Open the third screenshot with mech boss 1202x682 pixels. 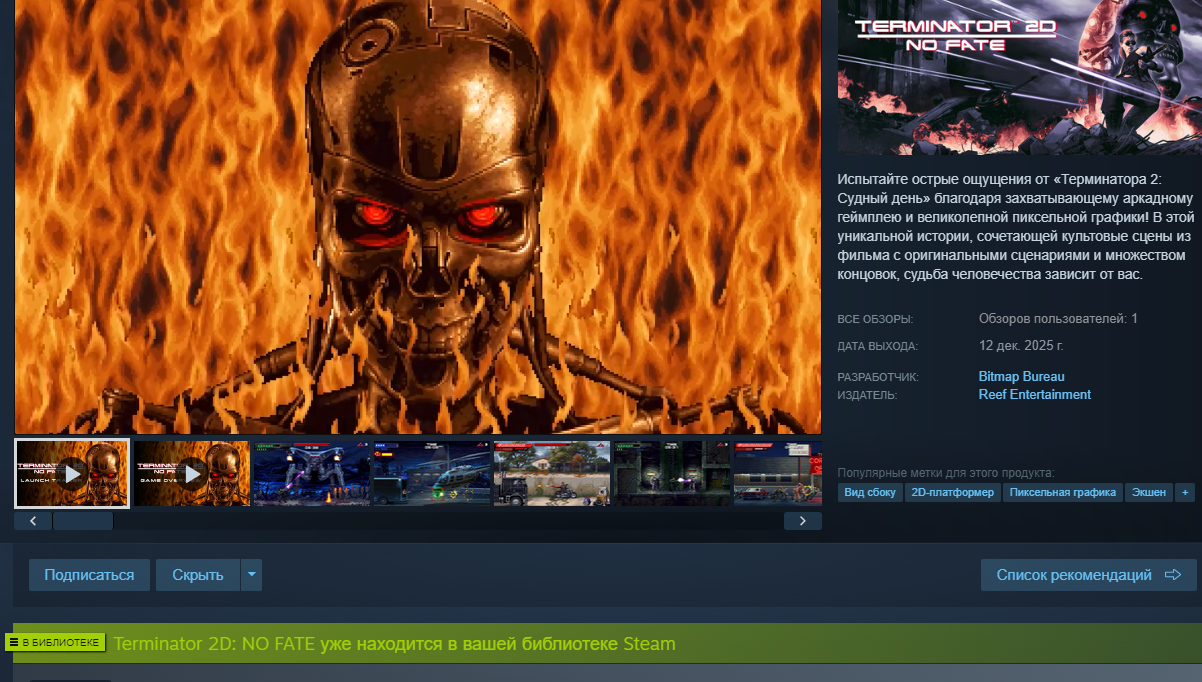pyautogui.click(x=312, y=473)
